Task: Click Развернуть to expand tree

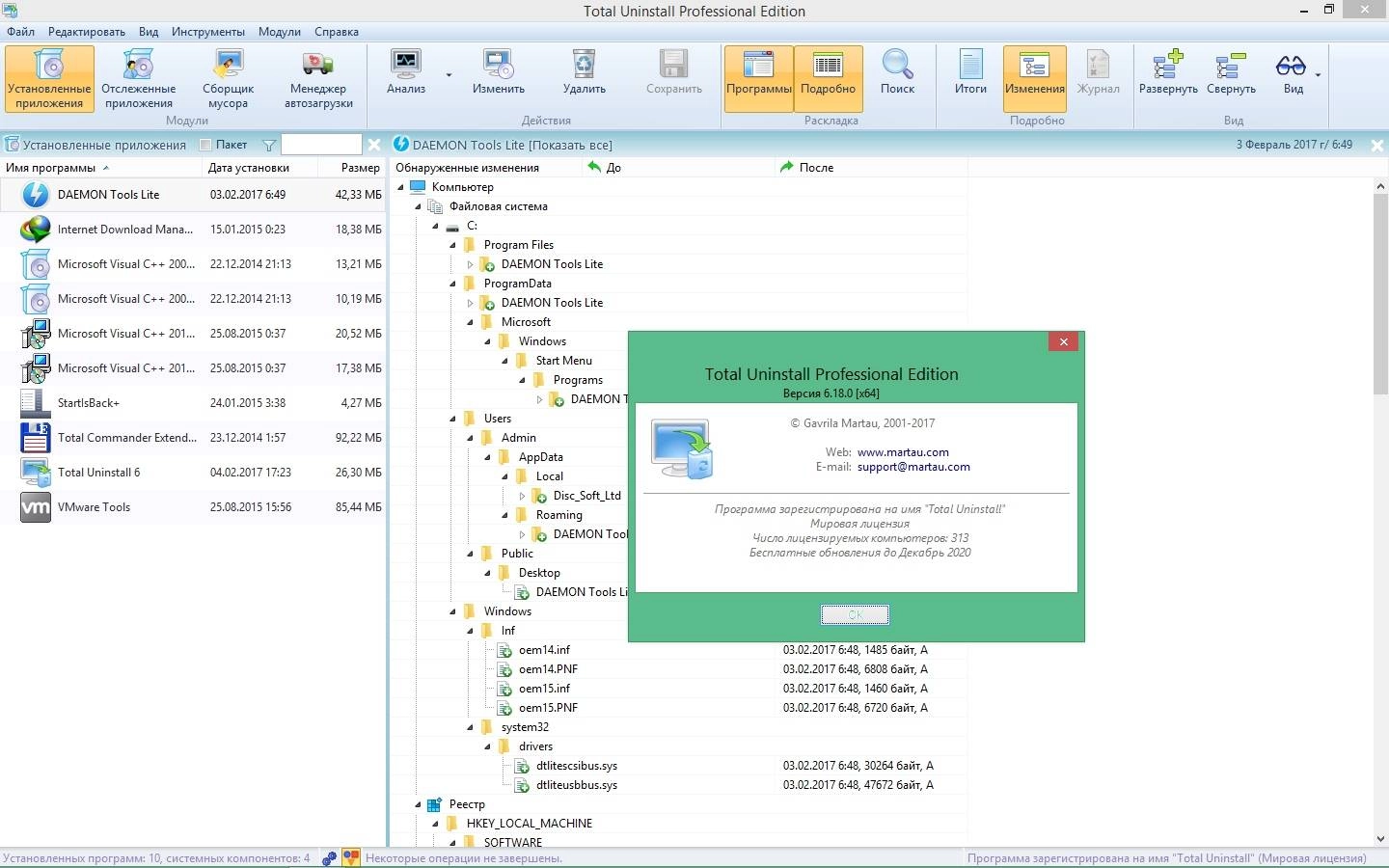Action: tap(1168, 73)
